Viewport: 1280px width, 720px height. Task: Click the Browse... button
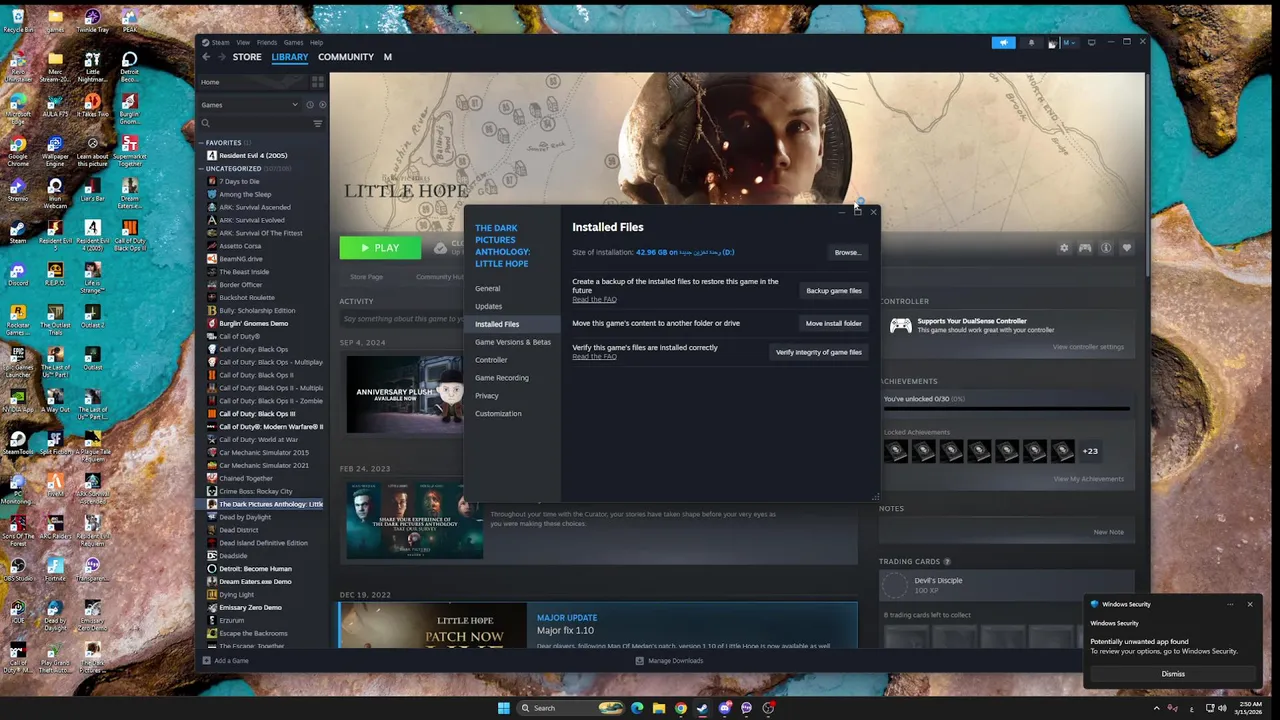847,252
